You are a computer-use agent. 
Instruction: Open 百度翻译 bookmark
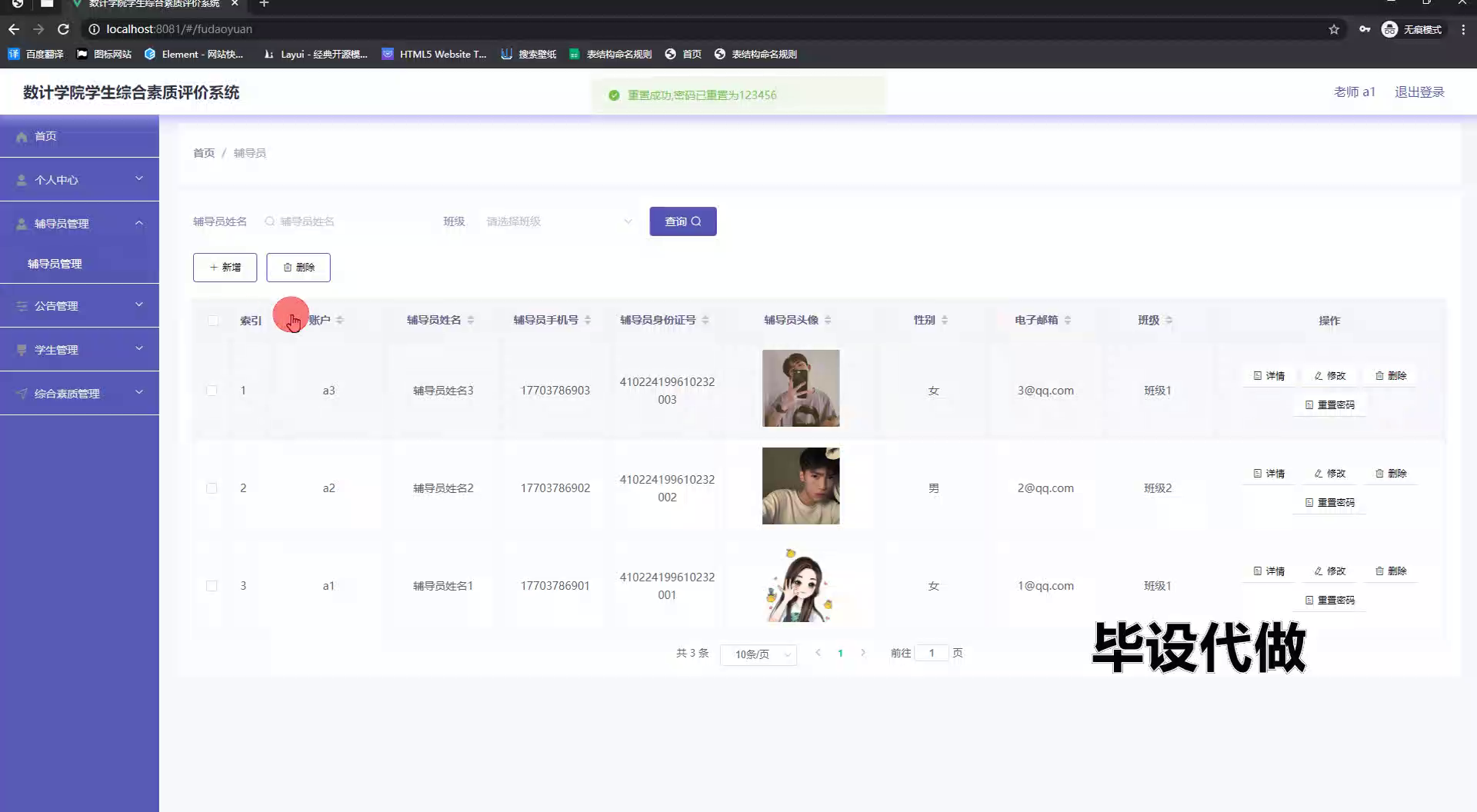tap(36, 54)
